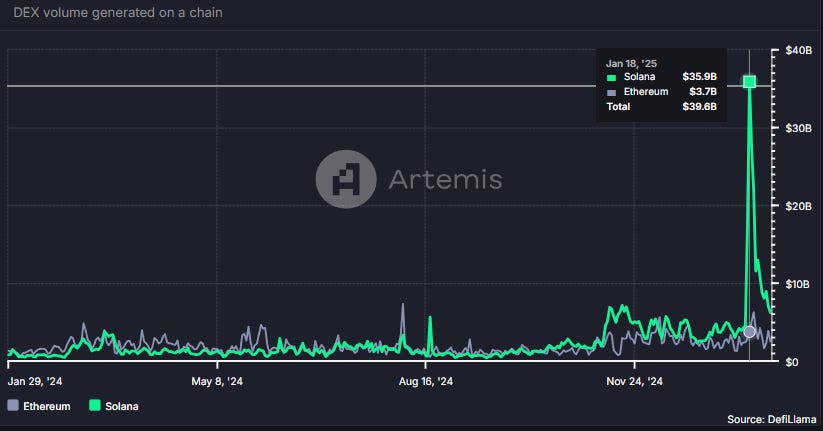Screen dimensions: 823x431
Task: Click the 'Nov 24, '24' x-axis label
Action: click(x=634, y=382)
